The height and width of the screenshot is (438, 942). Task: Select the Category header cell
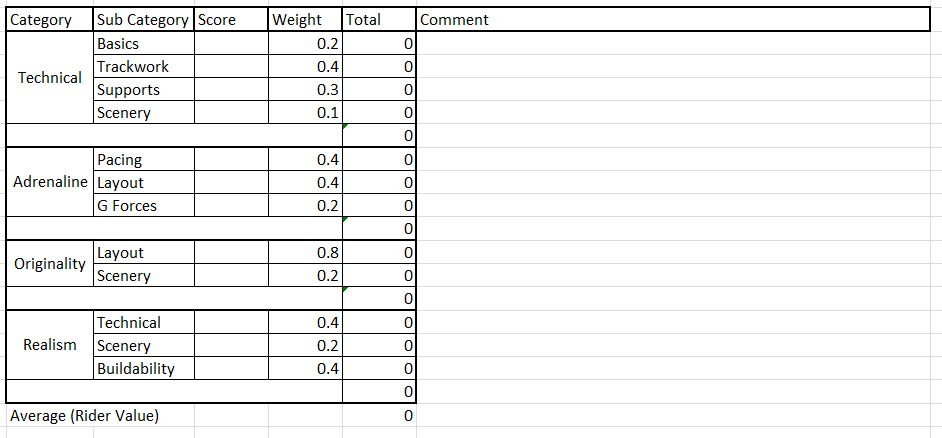(x=49, y=20)
